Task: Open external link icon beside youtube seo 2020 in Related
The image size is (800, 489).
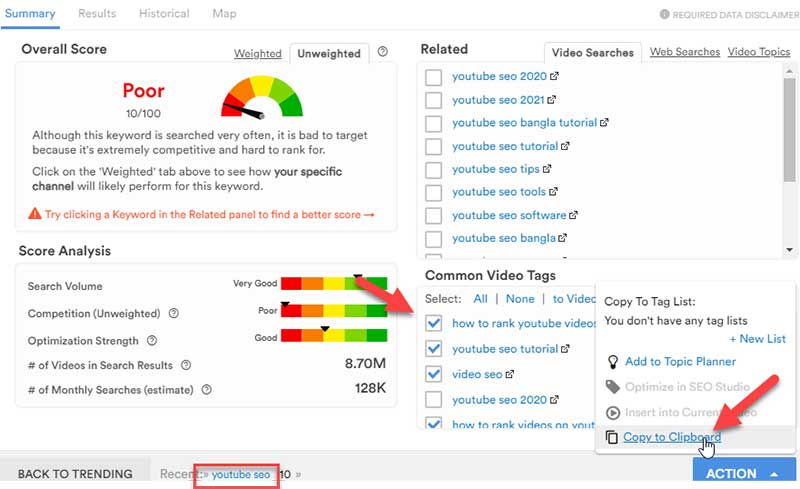Action: [x=554, y=76]
